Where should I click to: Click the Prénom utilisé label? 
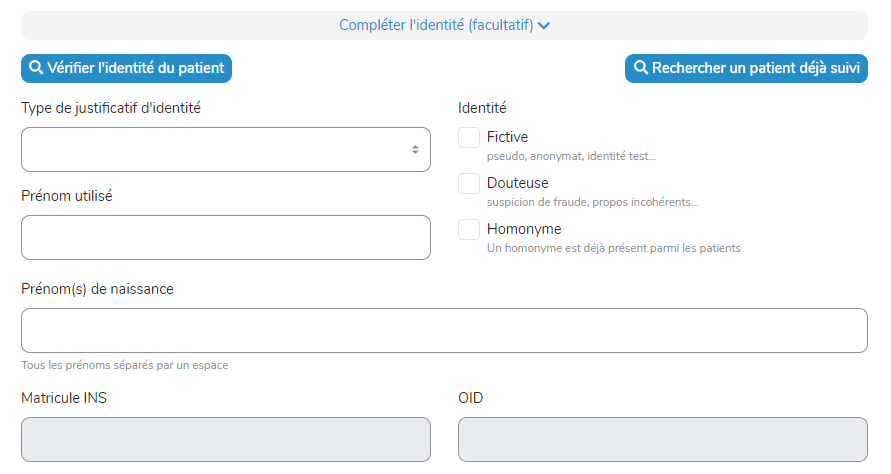pyautogui.click(x=67, y=196)
